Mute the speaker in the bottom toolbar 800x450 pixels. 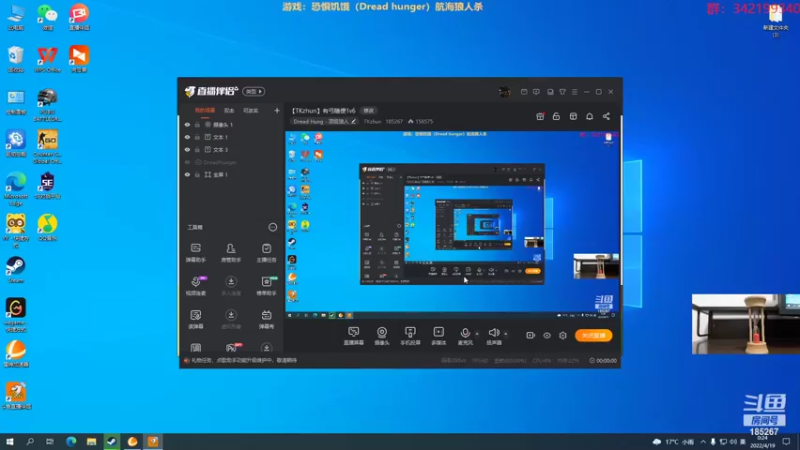(493, 336)
